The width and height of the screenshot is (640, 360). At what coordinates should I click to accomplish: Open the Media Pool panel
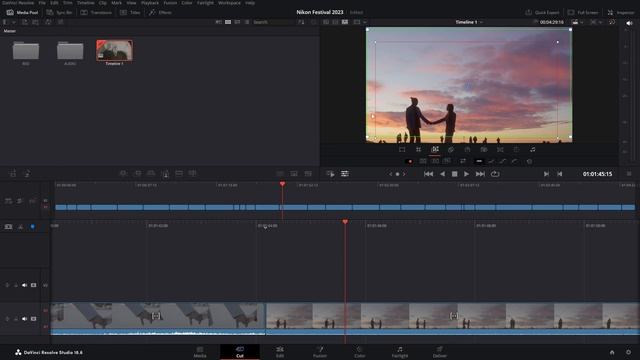[x=22, y=13]
